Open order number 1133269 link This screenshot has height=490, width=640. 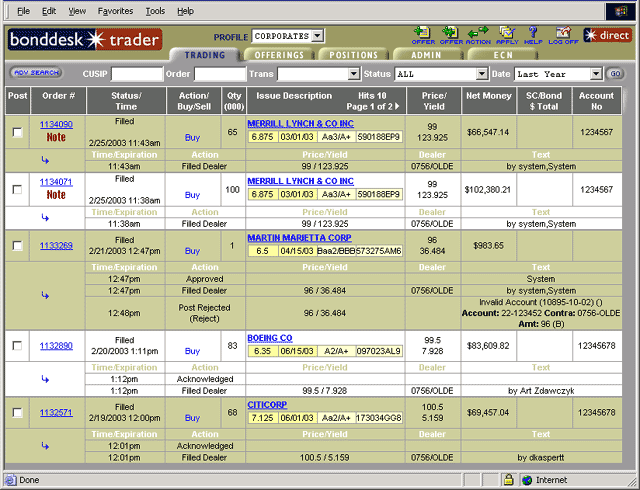[56, 245]
